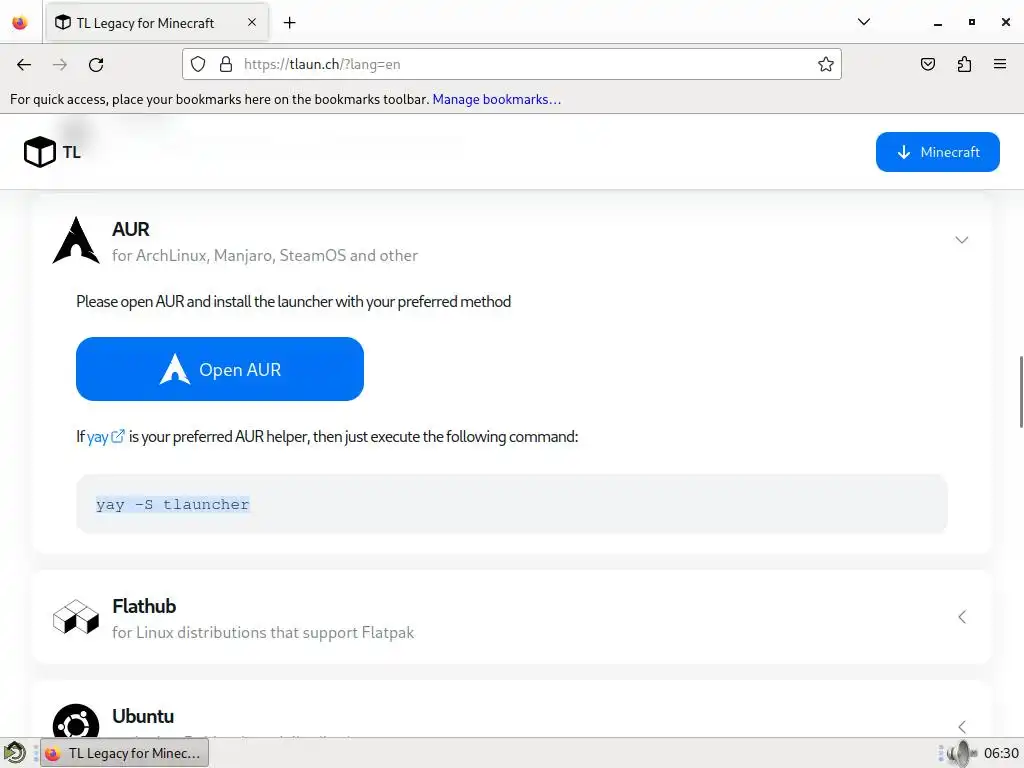1024x768 pixels.
Task: Click the Firefox View icon
Action: coord(20,23)
